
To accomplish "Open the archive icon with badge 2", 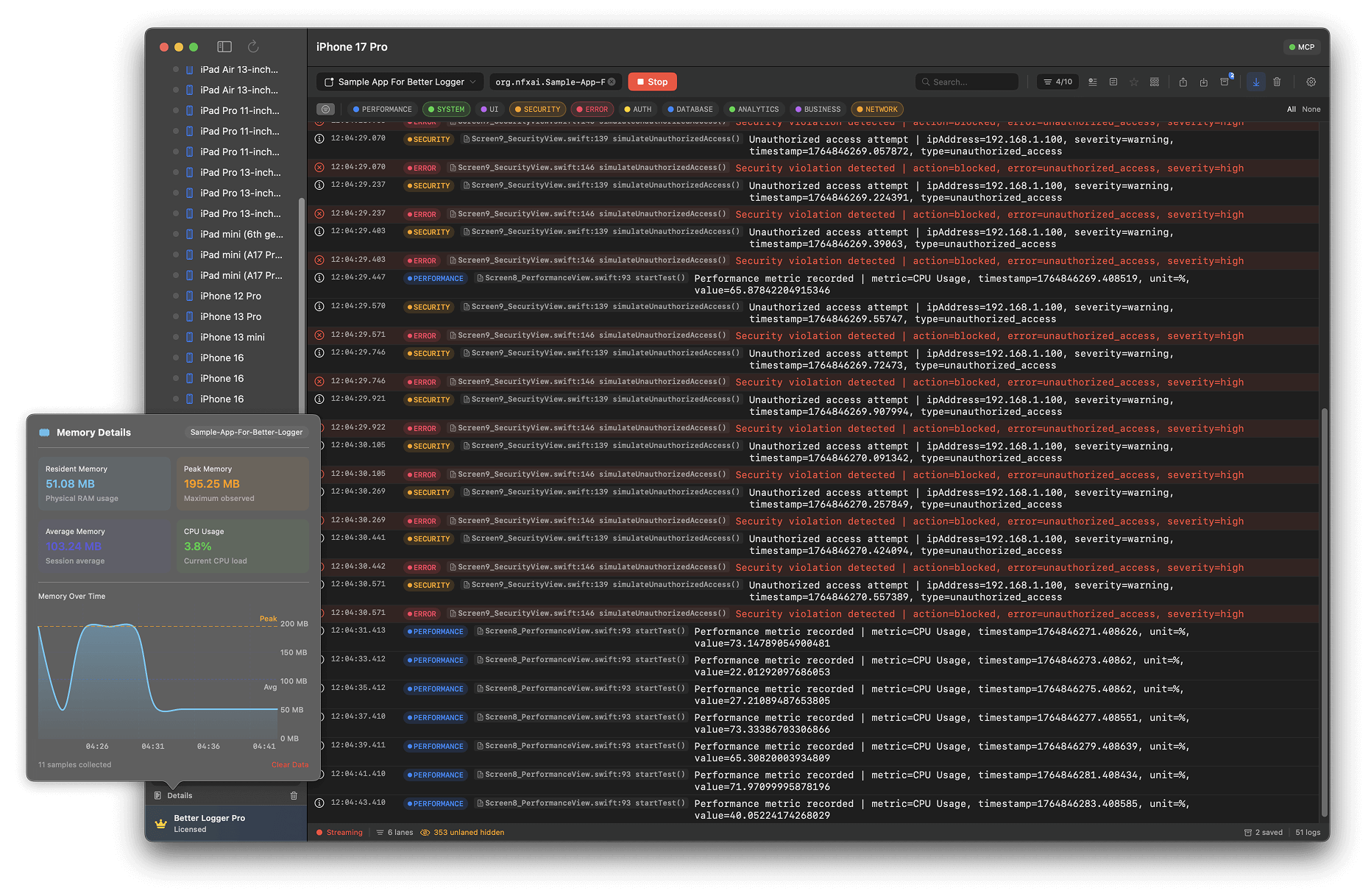I will [x=1225, y=82].
